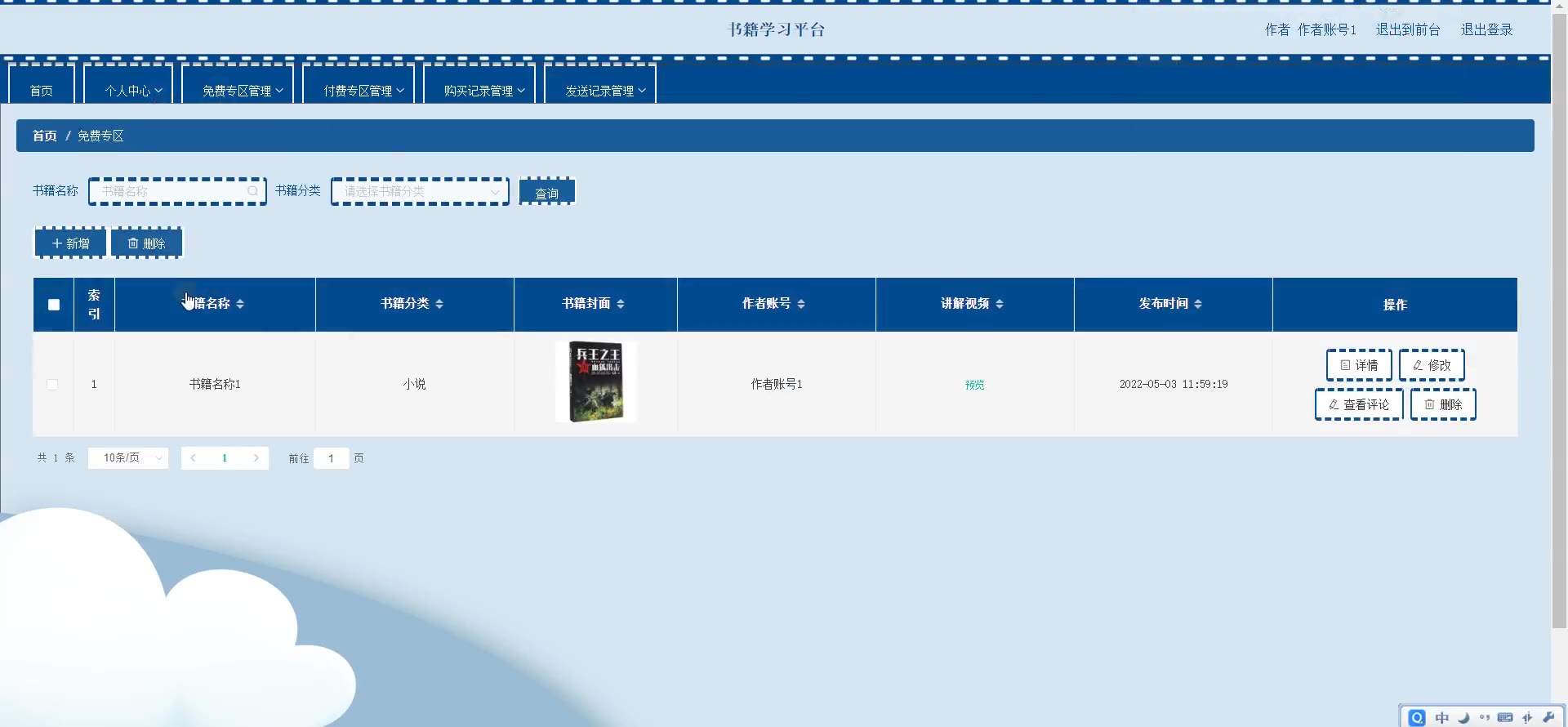Click the IME skin icon beside the wrench
The image size is (1568, 727).
(1527, 717)
